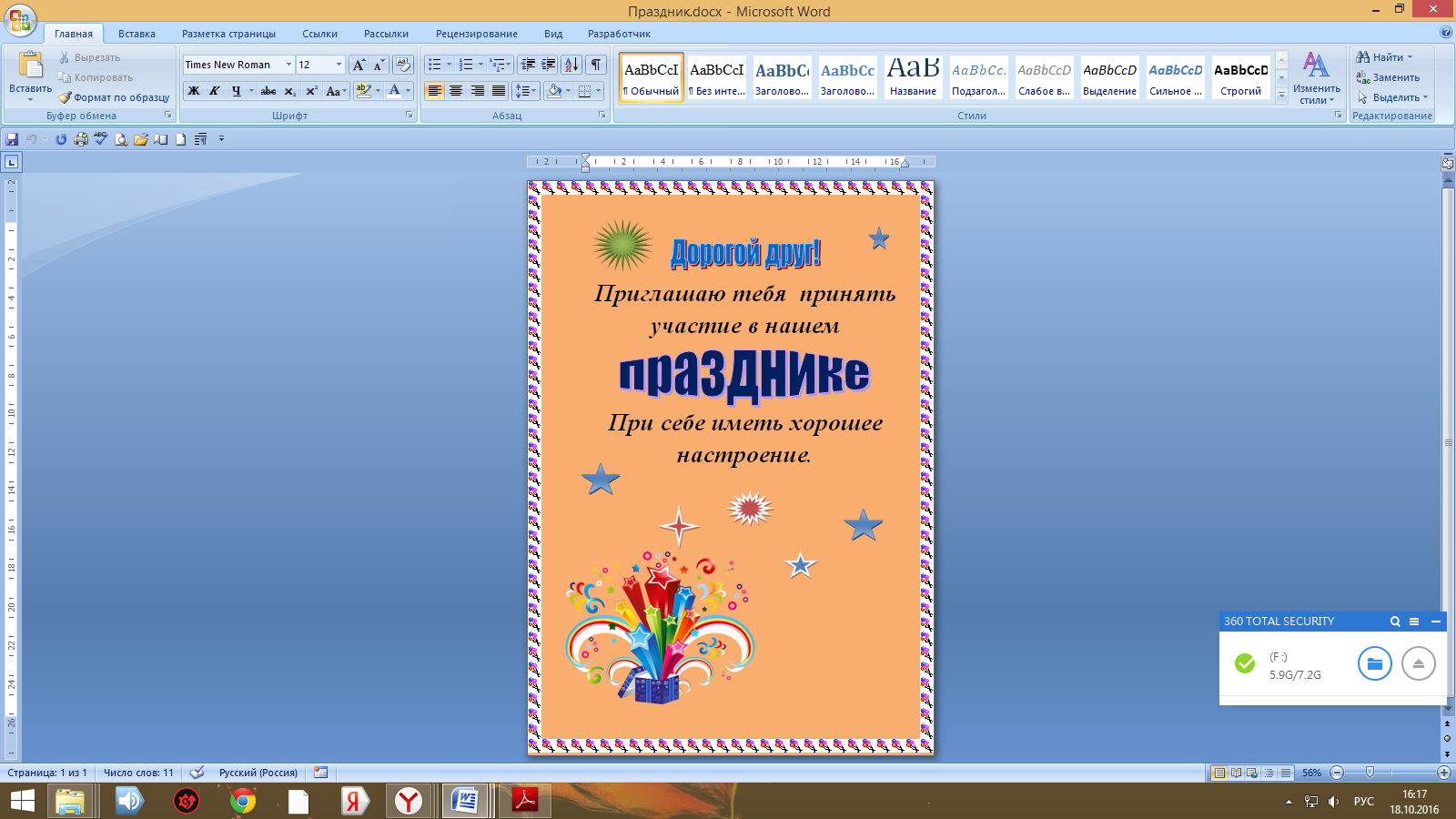Open font size 12 dropdown

tap(339, 65)
